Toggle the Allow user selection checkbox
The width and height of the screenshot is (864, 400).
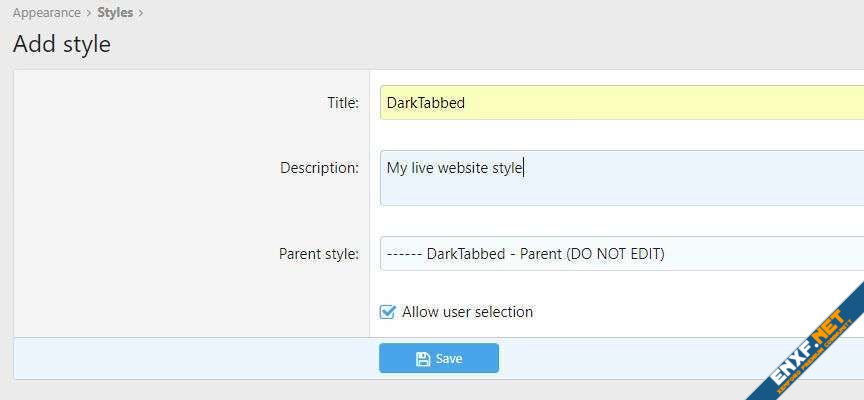387,312
